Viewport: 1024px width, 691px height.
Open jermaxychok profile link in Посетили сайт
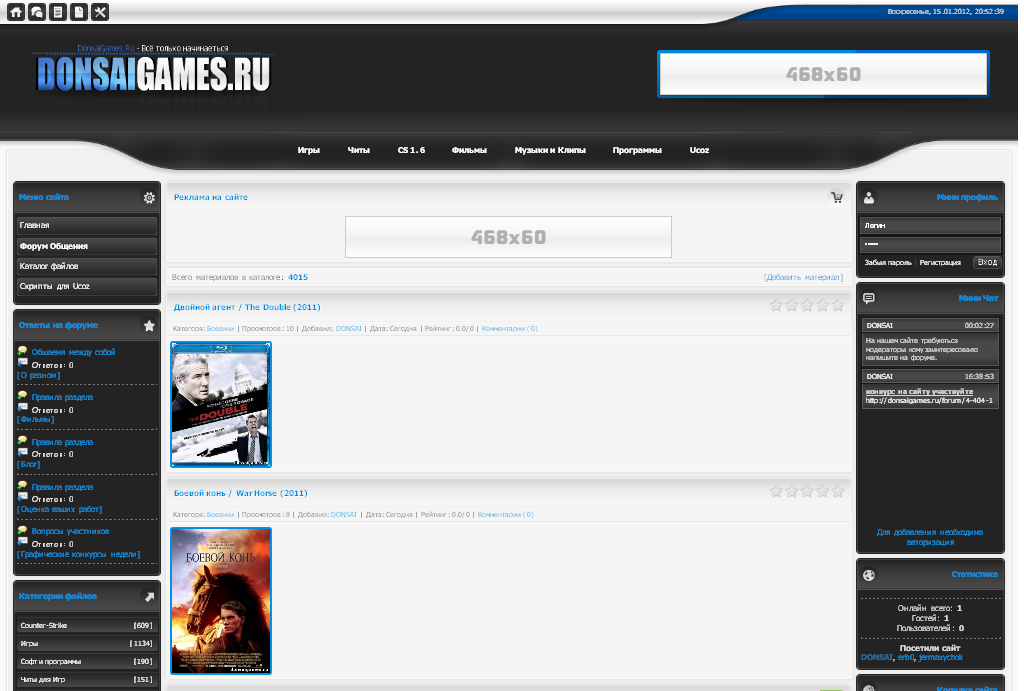click(x=940, y=658)
